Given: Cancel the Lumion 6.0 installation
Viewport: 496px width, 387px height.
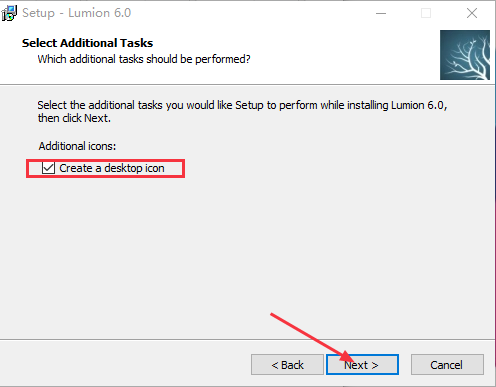Looking at the screenshot, I should coord(447,364).
